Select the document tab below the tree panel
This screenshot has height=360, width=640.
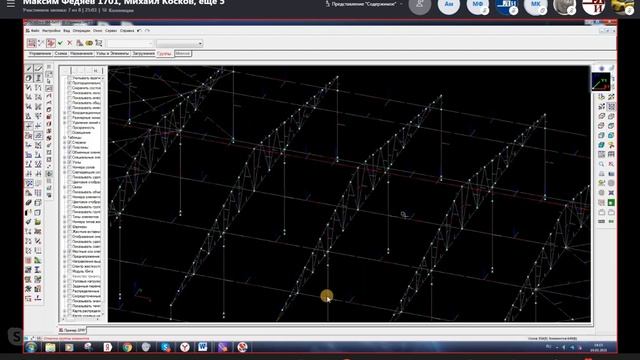(73, 330)
